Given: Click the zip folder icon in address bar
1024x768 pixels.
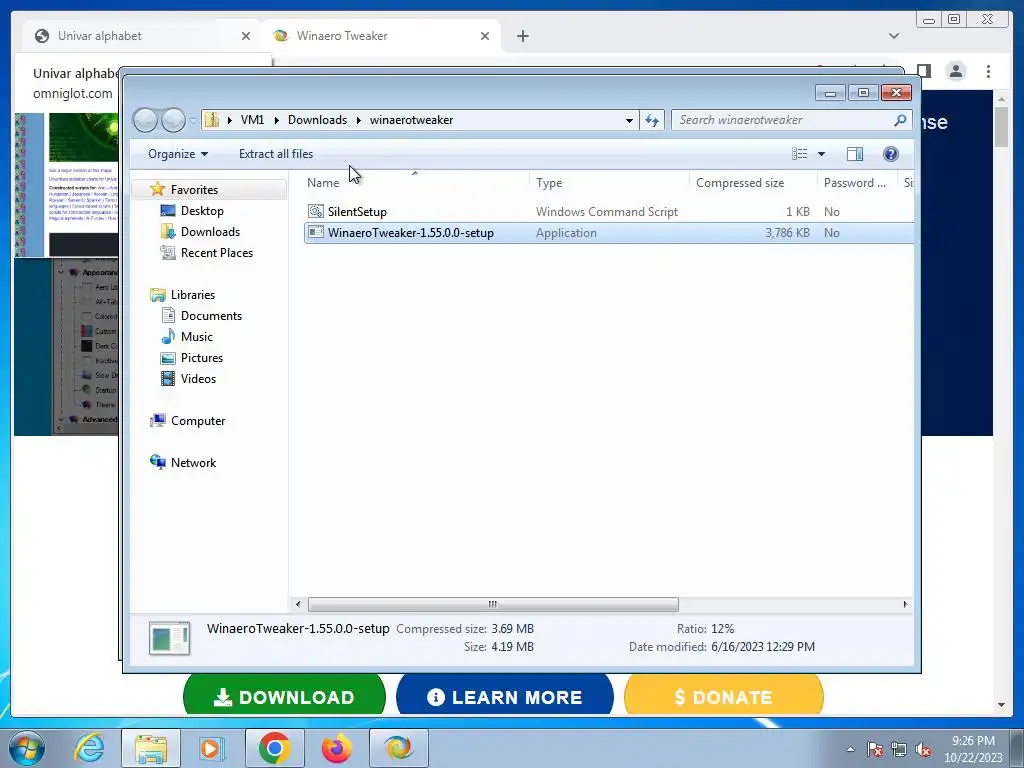Looking at the screenshot, I should coord(212,120).
